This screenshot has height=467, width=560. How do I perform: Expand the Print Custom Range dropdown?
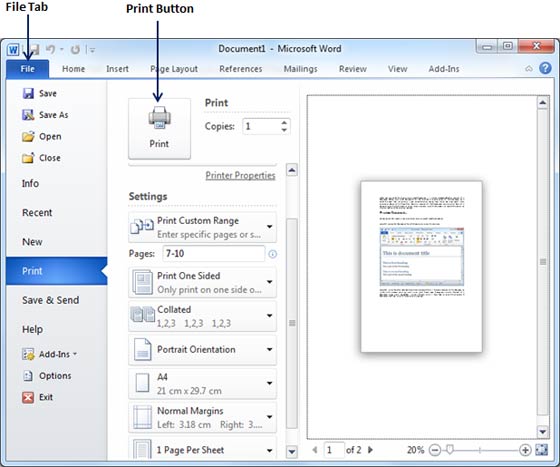[202, 227]
